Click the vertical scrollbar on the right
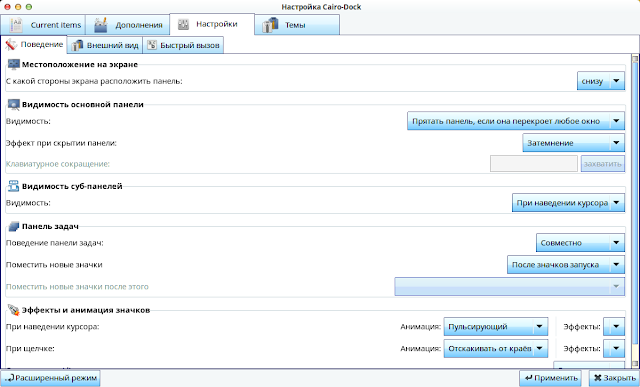Viewport: 640px width, 387px height. point(634,211)
